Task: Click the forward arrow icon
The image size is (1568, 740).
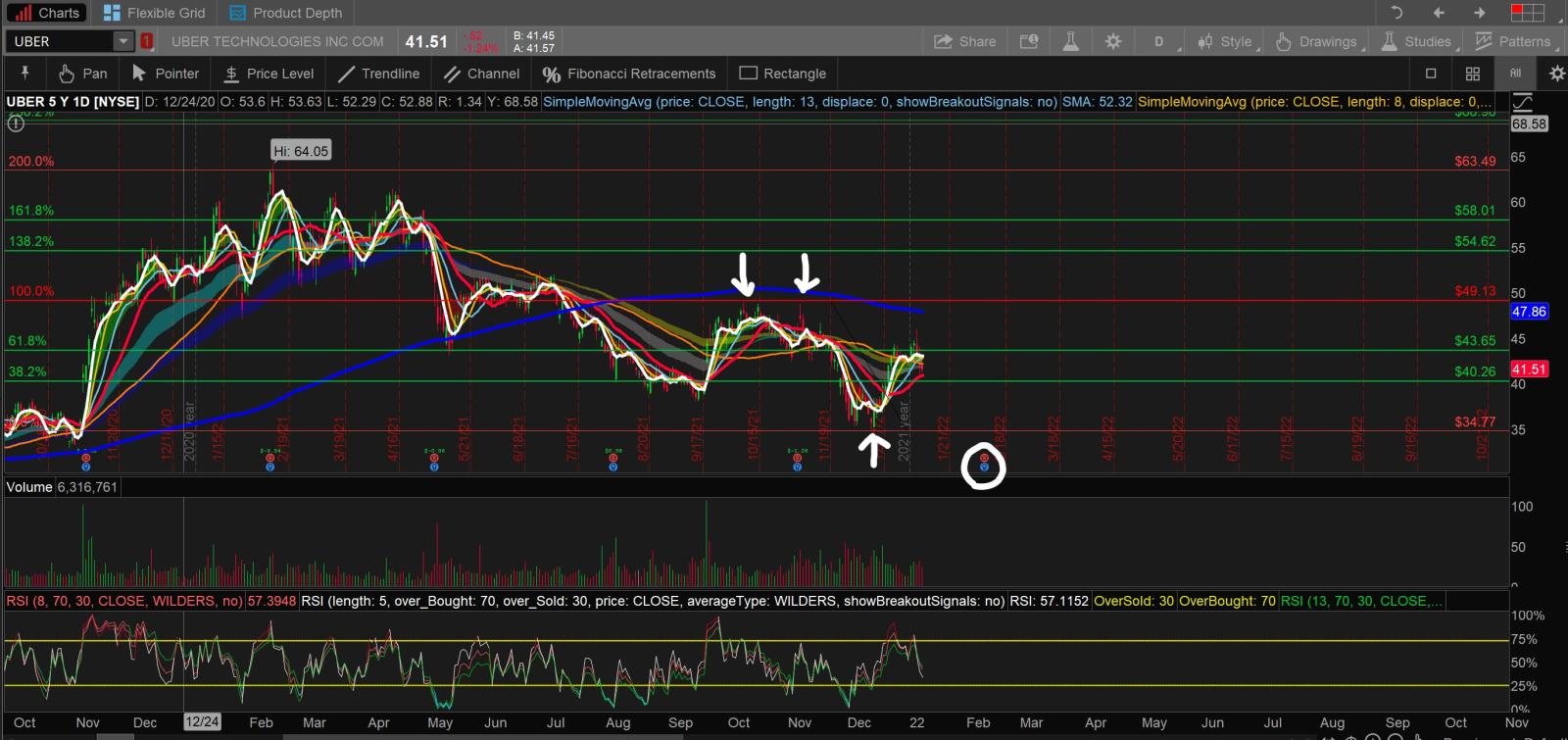Action: coord(1480,13)
